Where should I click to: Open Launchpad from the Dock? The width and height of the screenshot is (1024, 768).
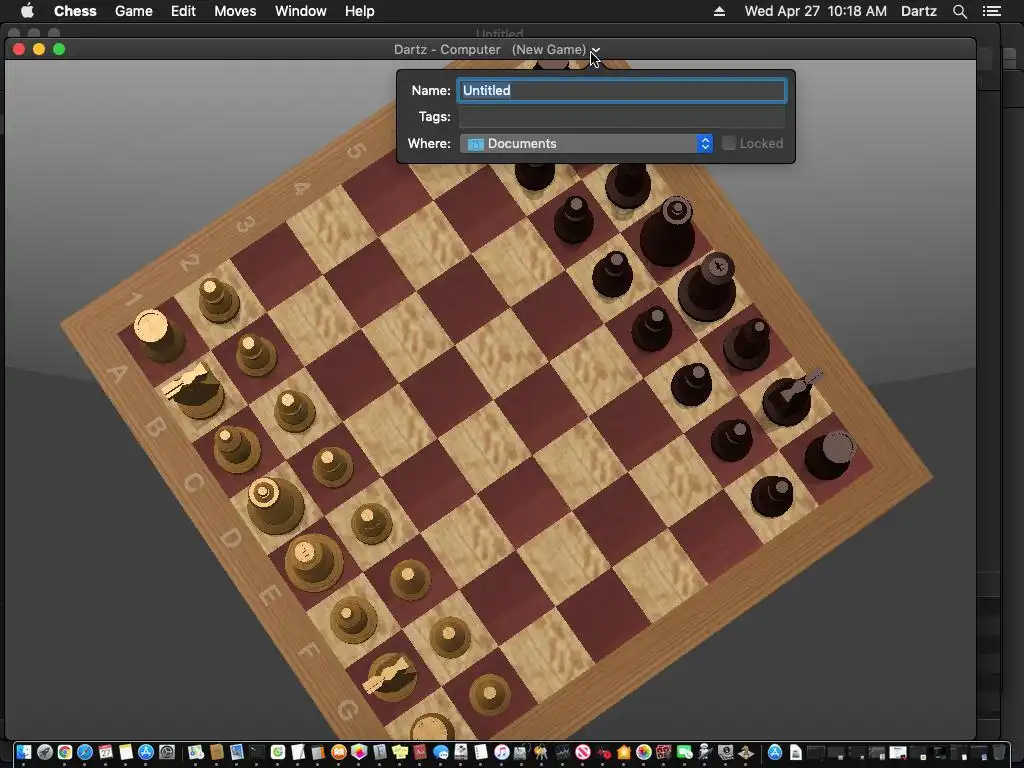coord(44,752)
